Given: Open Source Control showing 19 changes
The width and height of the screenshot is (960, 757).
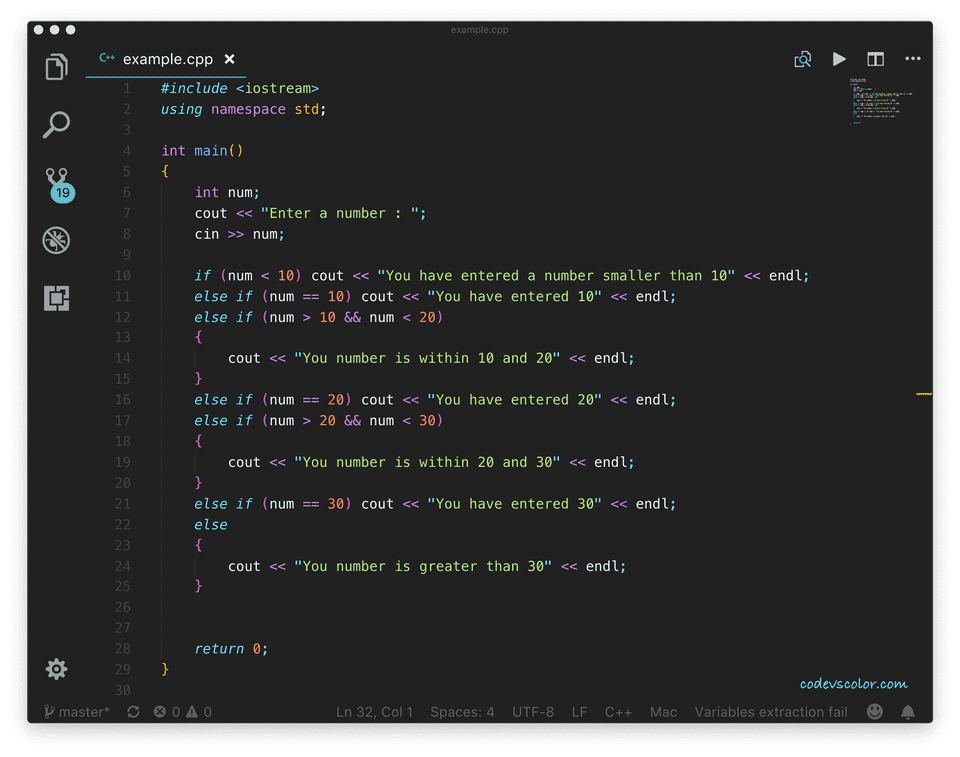Looking at the screenshot, I should point(55,181).
